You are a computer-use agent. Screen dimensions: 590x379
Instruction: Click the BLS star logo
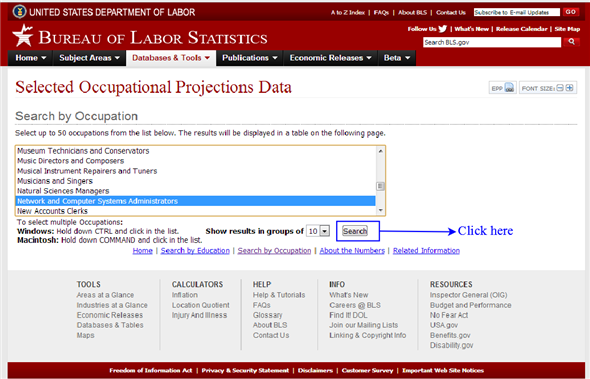coord(23,36)
